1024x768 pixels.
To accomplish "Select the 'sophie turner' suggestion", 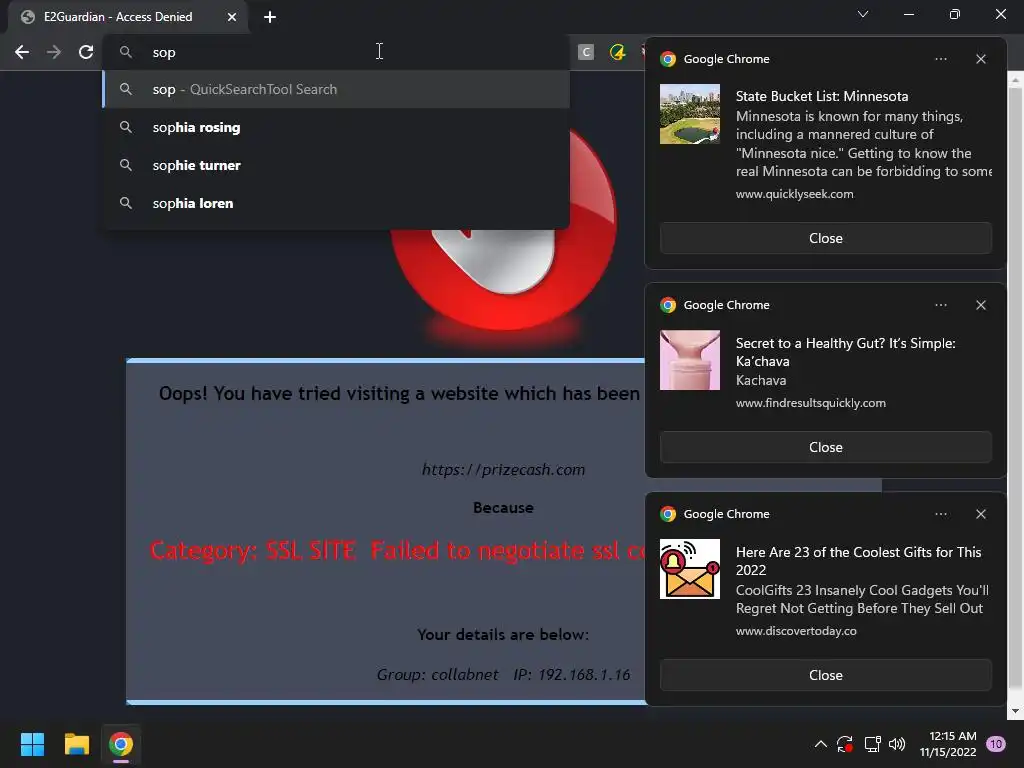I will [336, 165].
